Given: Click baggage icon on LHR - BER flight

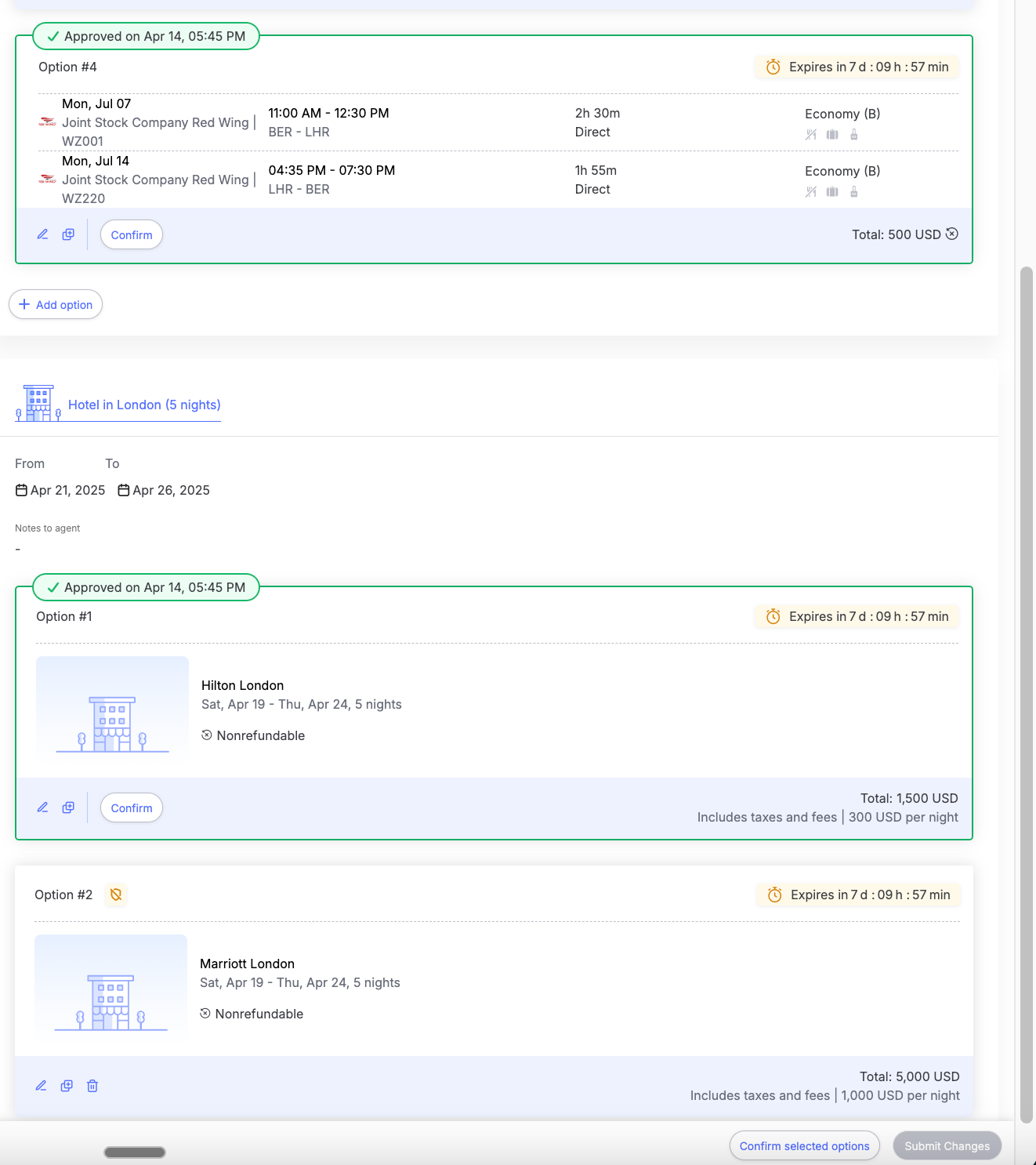Looking at the screenshot, I should click(832, 192).
